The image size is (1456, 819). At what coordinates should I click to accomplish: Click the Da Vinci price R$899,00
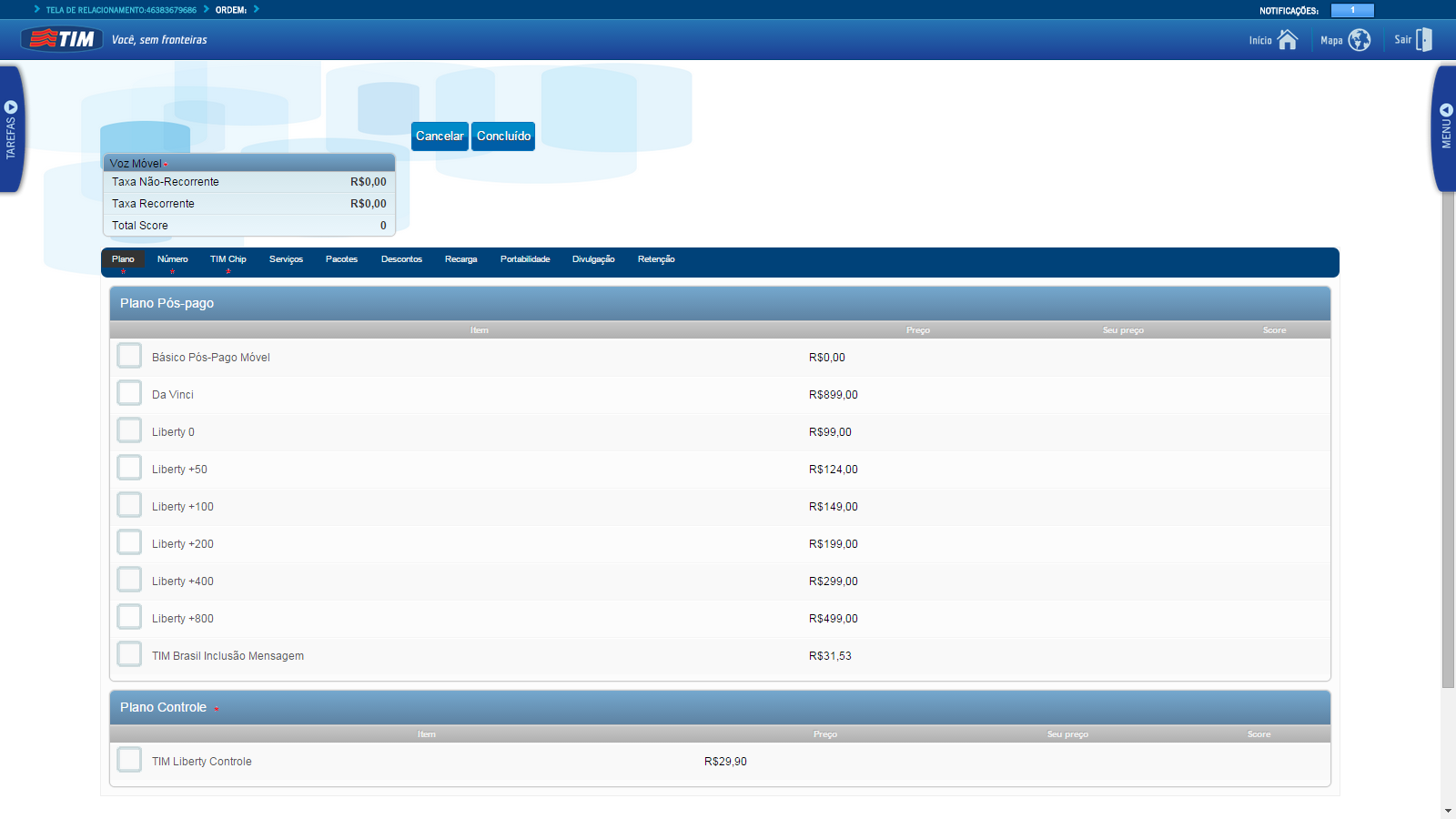[x=834, y=395]
